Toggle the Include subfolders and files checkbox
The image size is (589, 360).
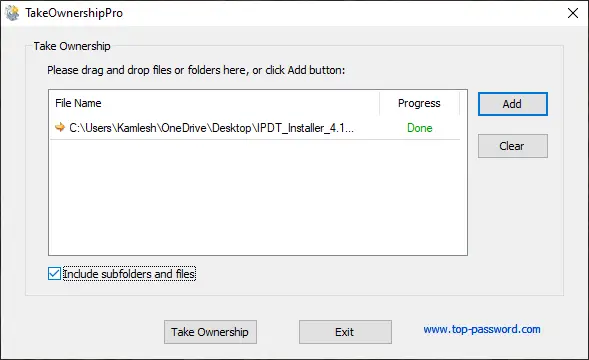click(54, 274)
